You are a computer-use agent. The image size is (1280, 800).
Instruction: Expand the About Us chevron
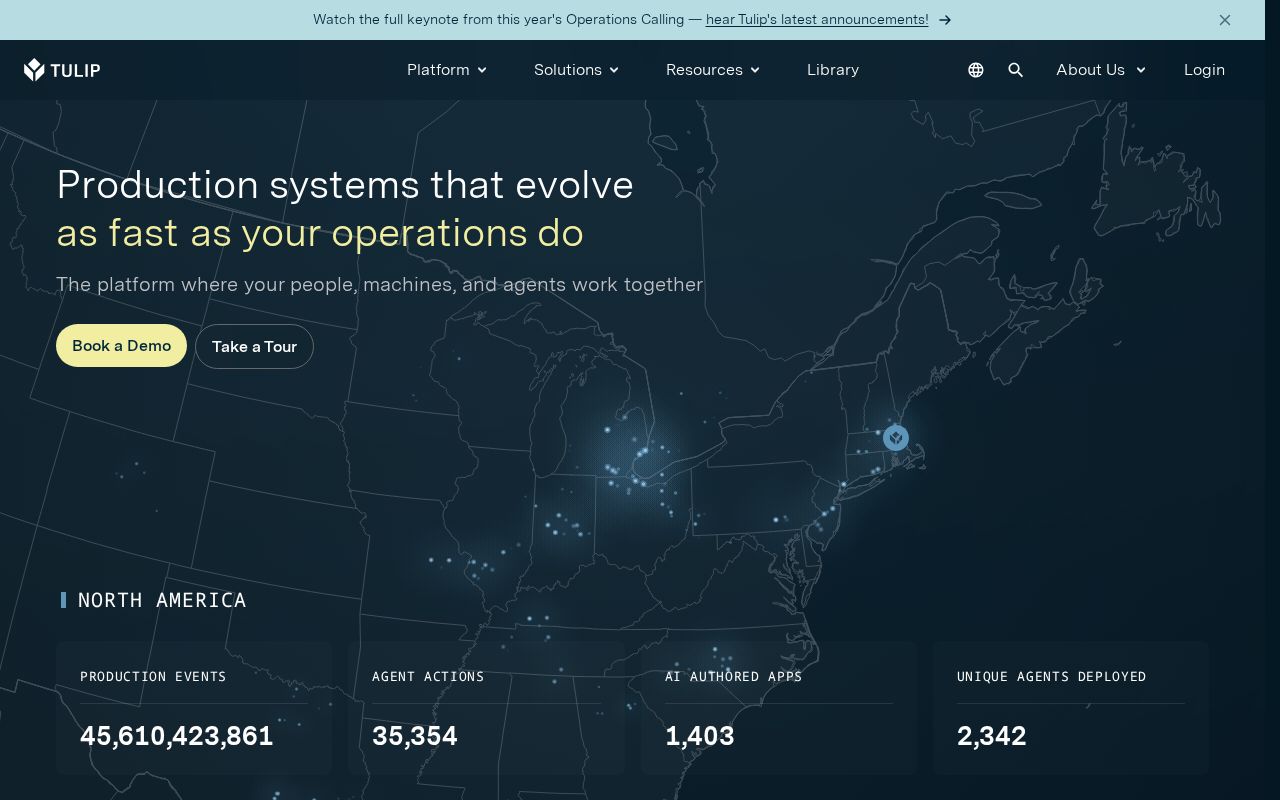[x=1141, y=70]
